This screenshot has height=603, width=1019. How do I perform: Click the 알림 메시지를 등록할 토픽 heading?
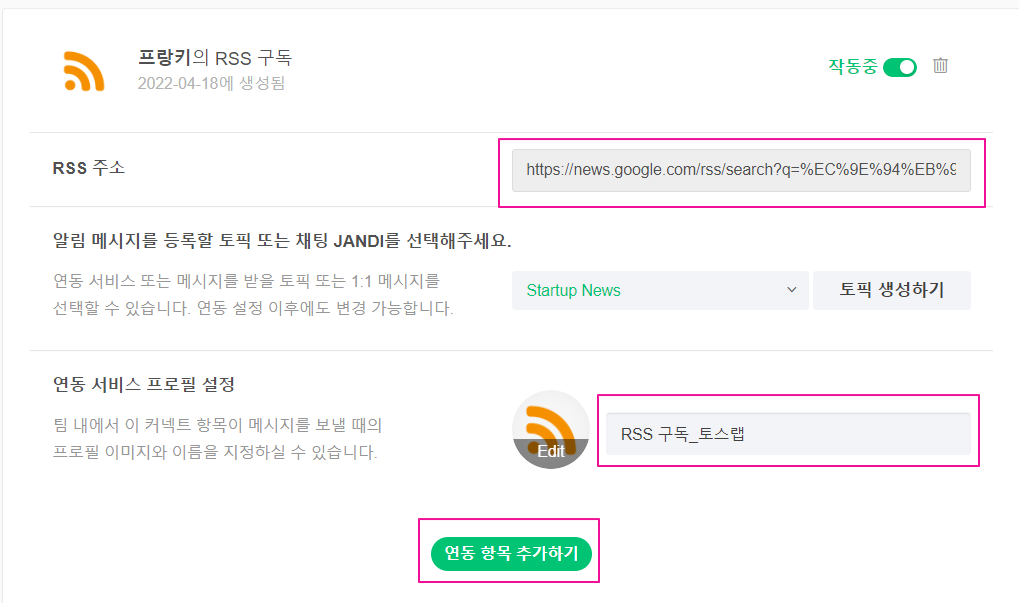click(x=288, y=241)
